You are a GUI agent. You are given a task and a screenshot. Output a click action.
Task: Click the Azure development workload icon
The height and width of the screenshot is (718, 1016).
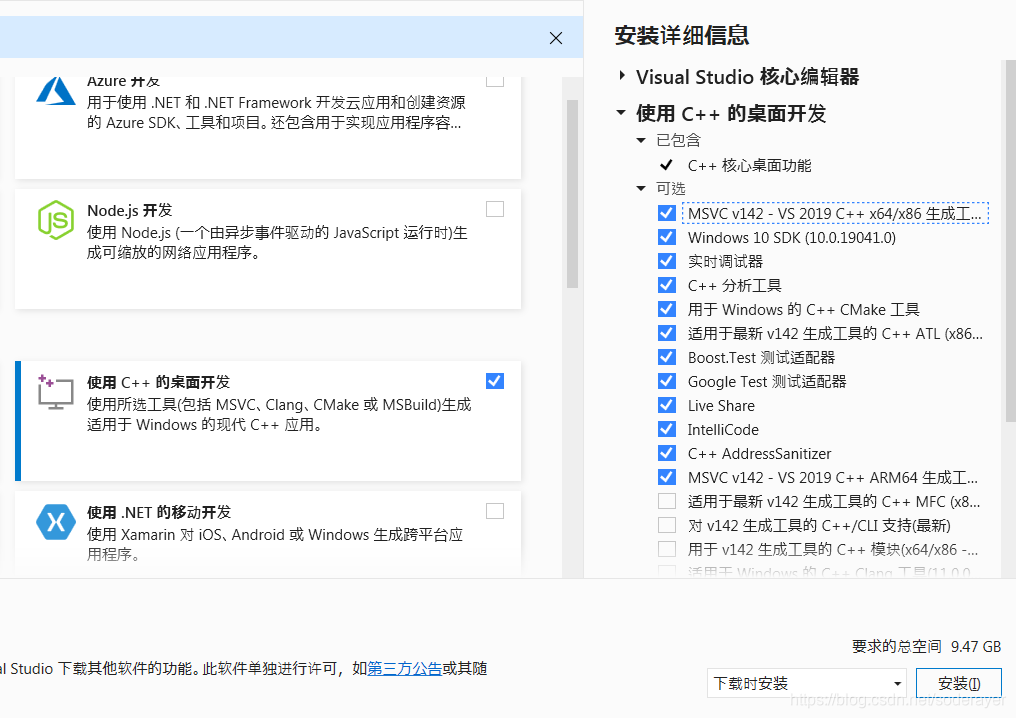click(x=56, y=91)
